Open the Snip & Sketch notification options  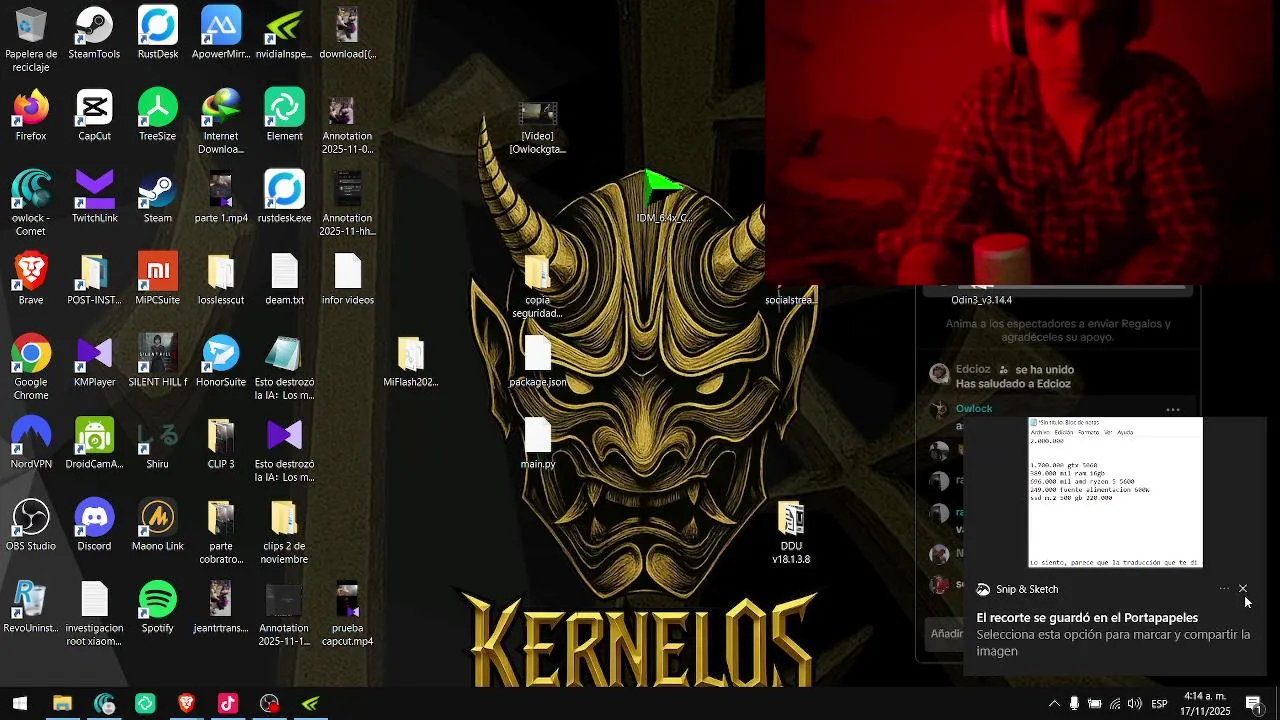1224,589
